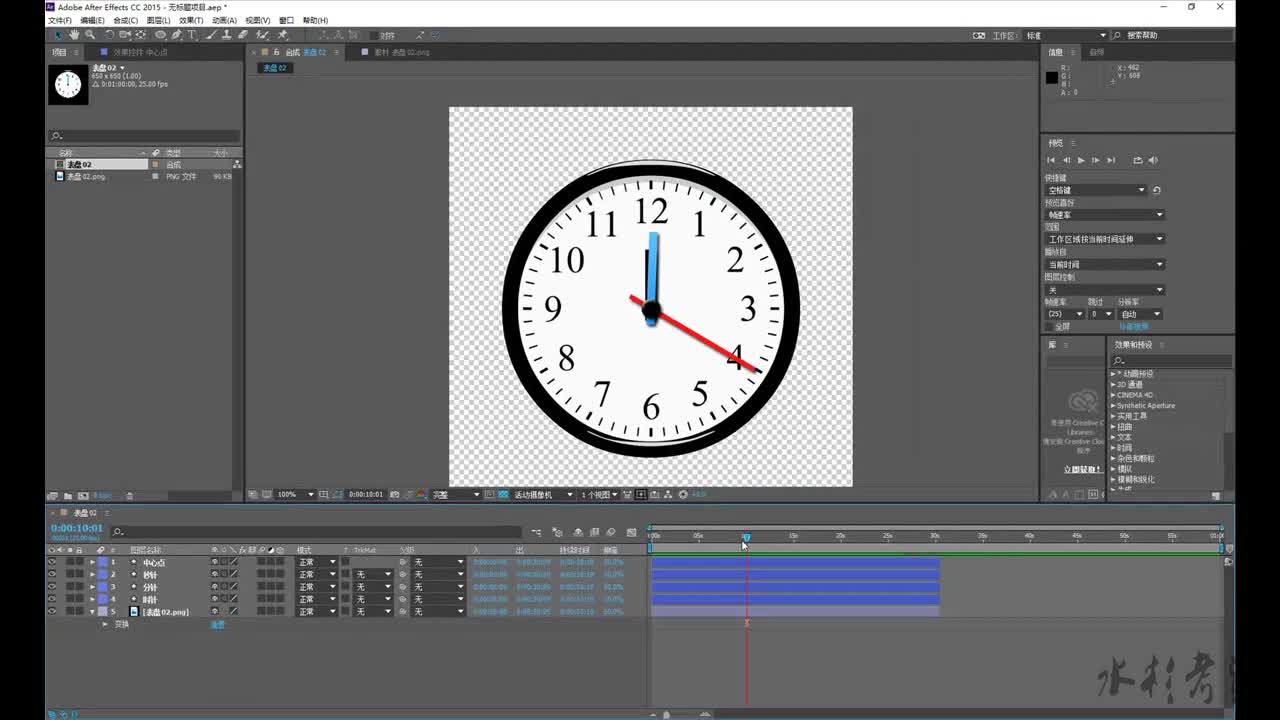Select the Selection arrow tool

tap(59, 35)
